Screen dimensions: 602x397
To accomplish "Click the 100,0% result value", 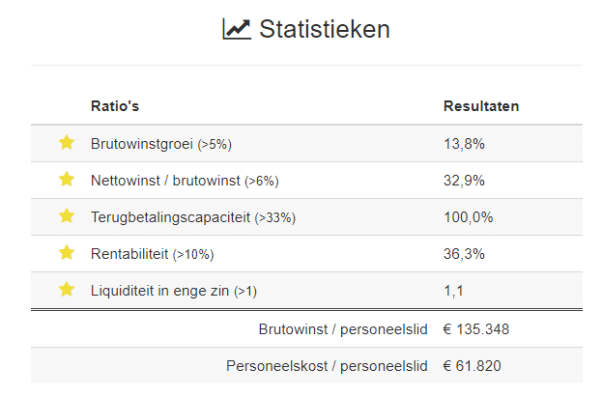I will coord(468,217).
